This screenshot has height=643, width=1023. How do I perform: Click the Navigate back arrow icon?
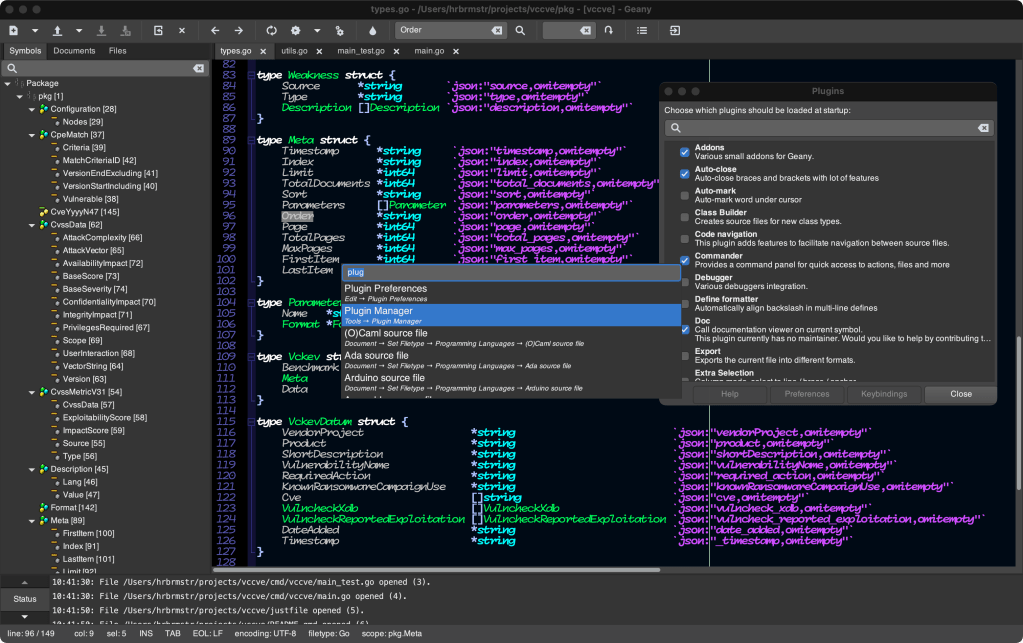[x=215, y=31]
